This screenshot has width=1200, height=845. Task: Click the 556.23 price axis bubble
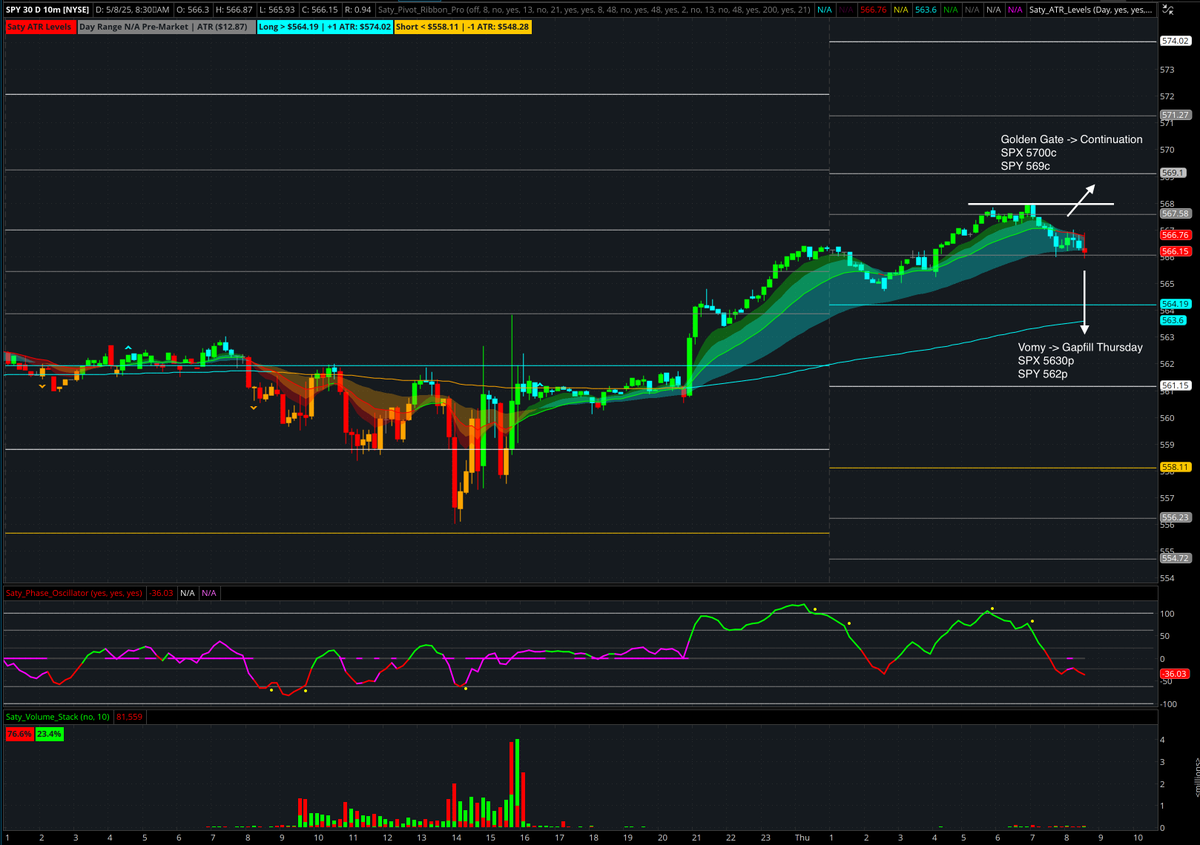tap(1174, 518)
